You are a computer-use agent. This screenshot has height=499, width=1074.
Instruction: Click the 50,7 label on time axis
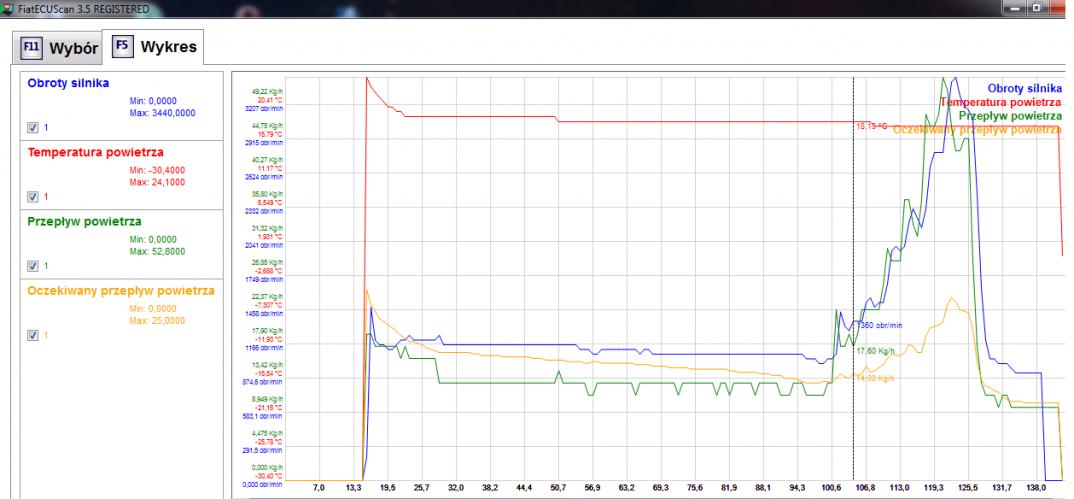(558, 488)
